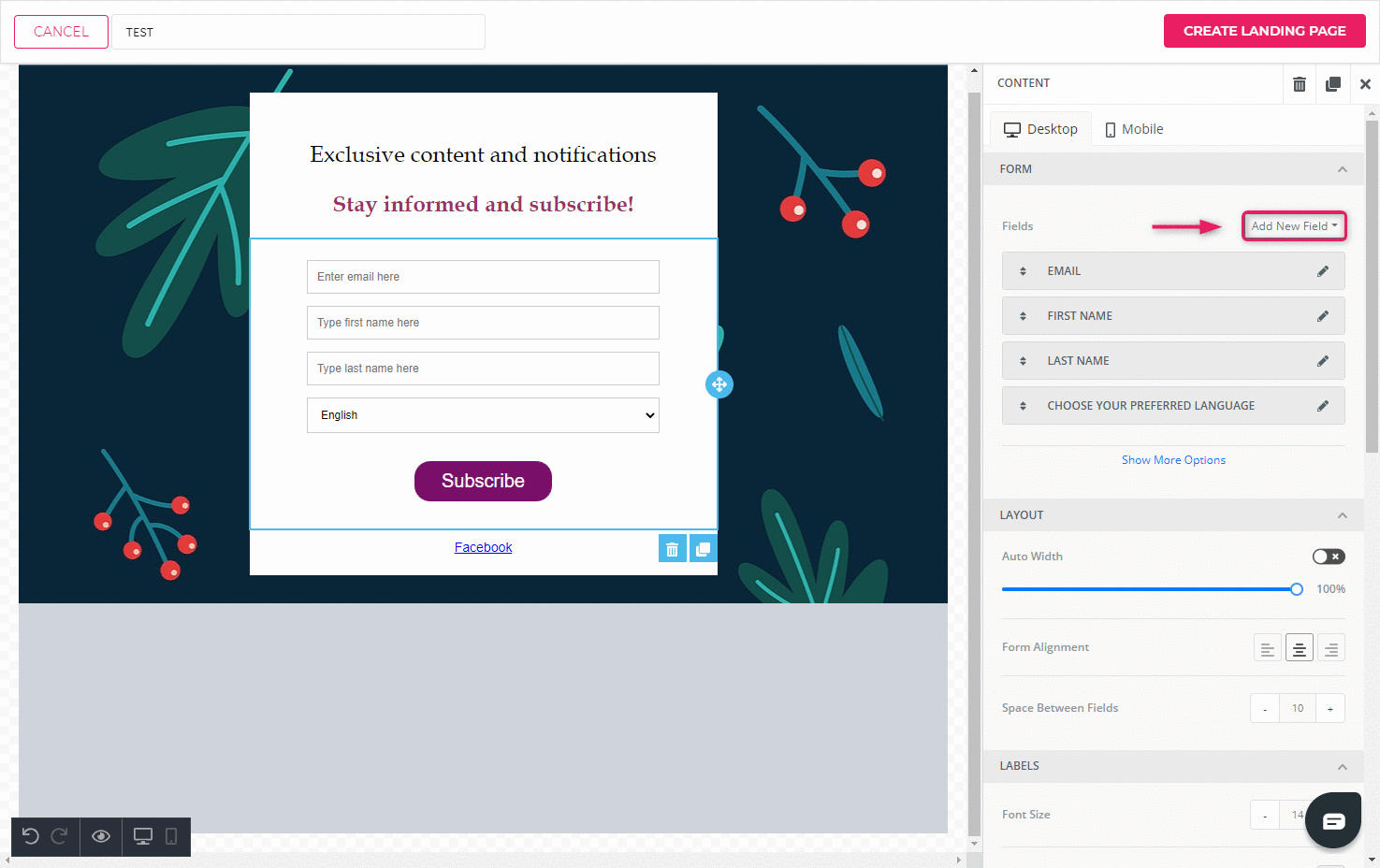This screenshot has height=868, width=1380.
Task: Switch canvas to mobile view in bottom toolbar
Action: coord(171,836)
